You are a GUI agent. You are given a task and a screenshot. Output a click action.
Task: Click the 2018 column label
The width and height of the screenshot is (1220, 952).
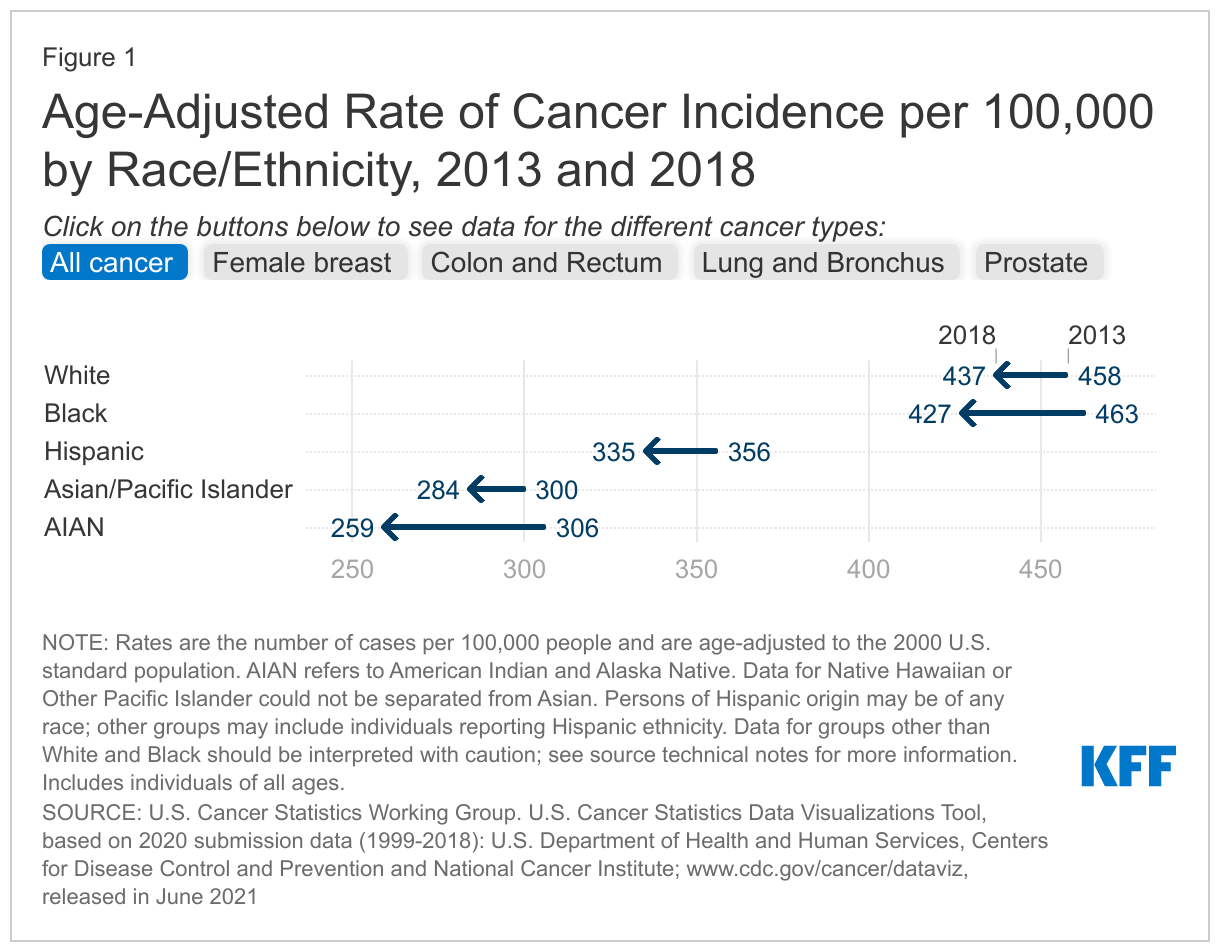coord(967,336)
